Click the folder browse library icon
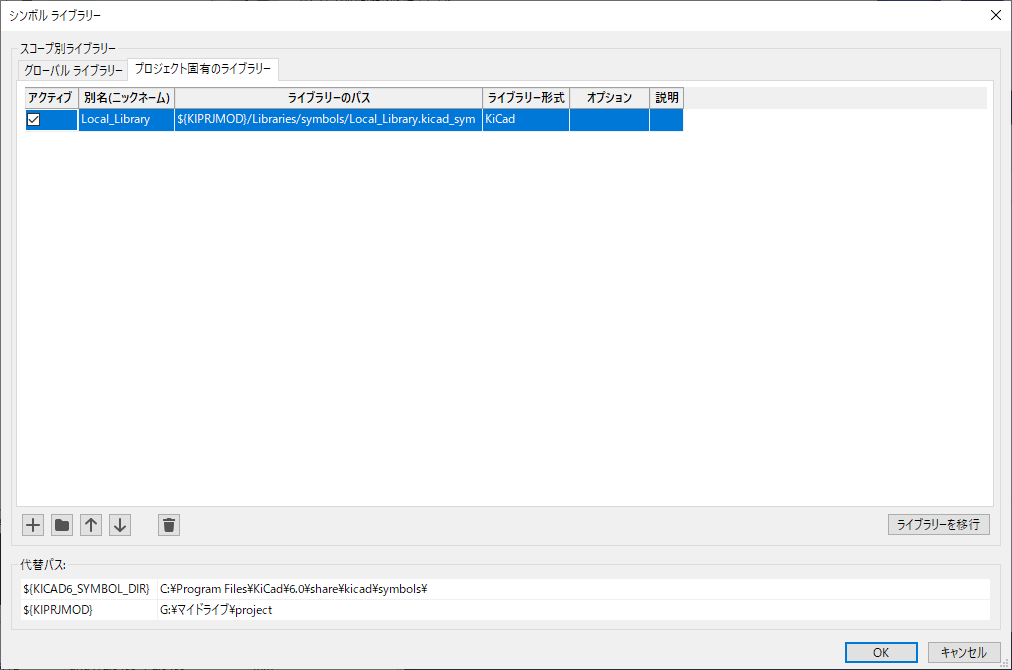 point(62,525)
